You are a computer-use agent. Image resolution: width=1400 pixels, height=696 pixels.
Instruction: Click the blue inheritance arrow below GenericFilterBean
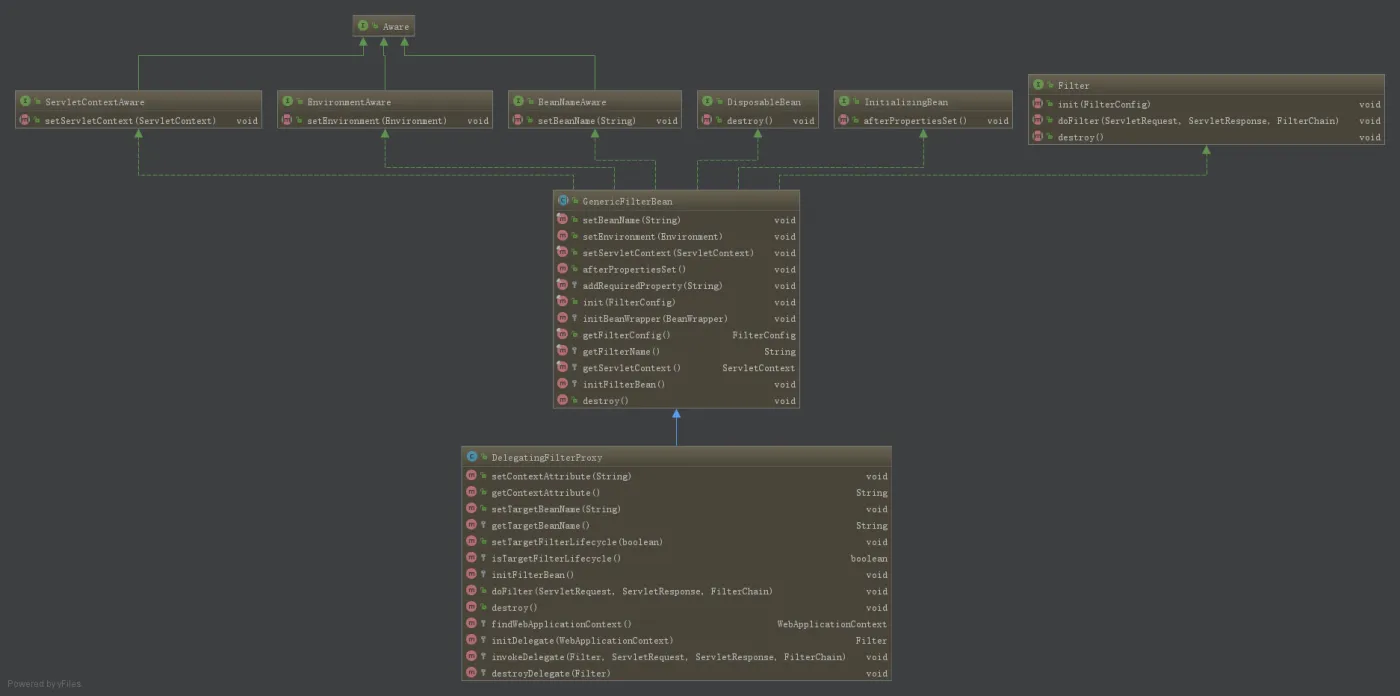click(x=676, y=427)
